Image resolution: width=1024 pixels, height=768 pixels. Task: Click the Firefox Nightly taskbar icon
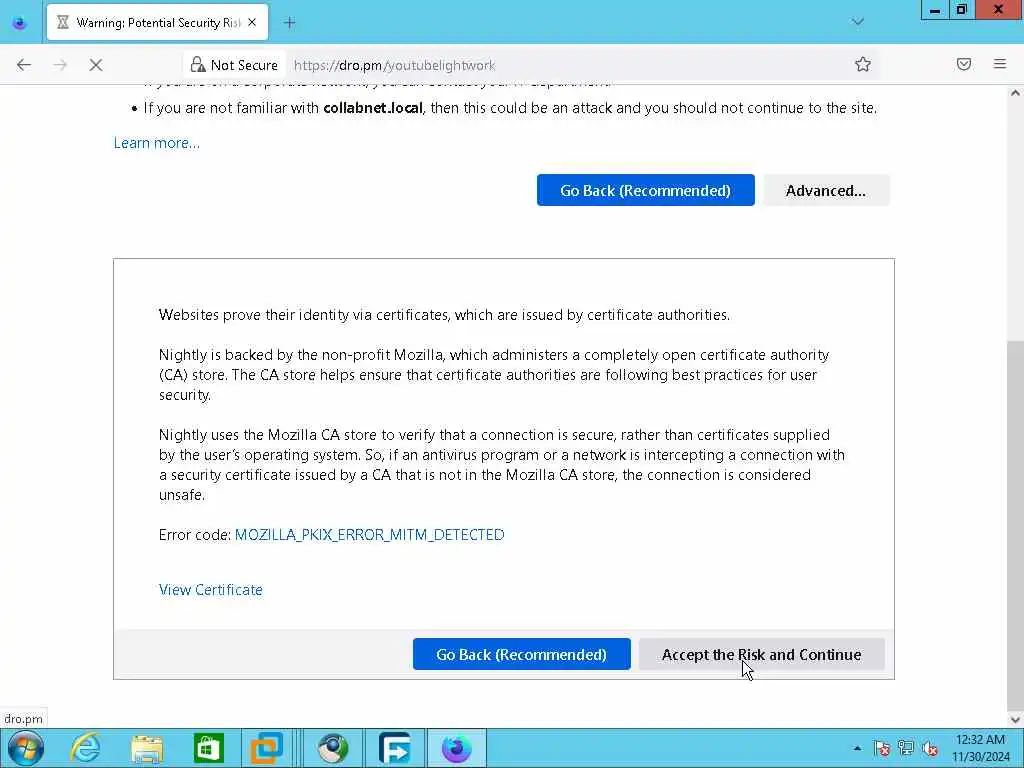(x=456, y=748)
